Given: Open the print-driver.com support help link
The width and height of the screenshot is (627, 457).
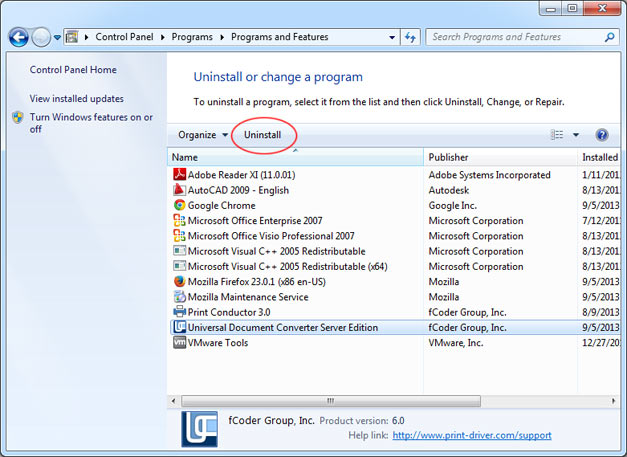Looking at the screenshot, I should point(472,435).
